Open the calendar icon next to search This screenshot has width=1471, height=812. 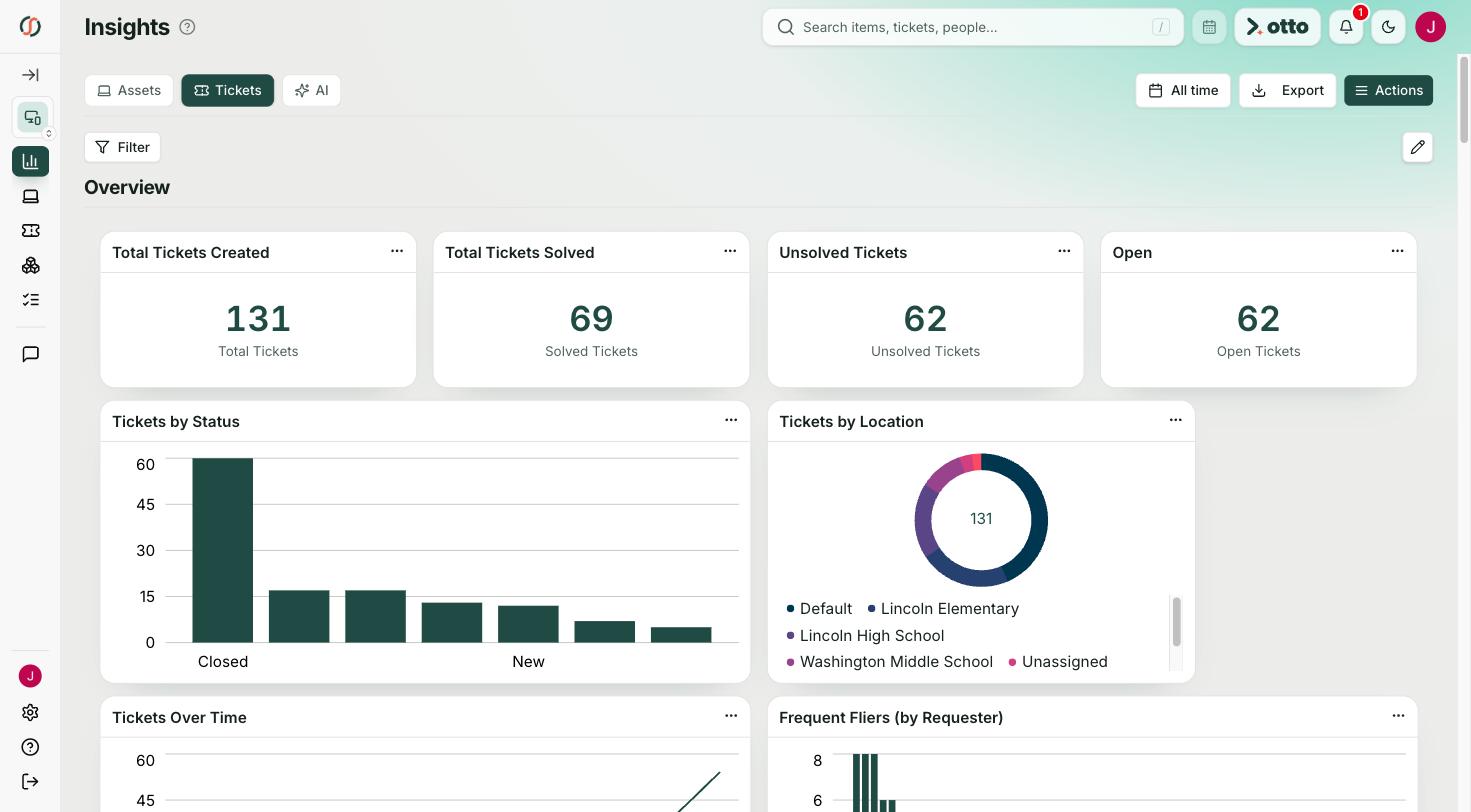[x=1209, y=27]
